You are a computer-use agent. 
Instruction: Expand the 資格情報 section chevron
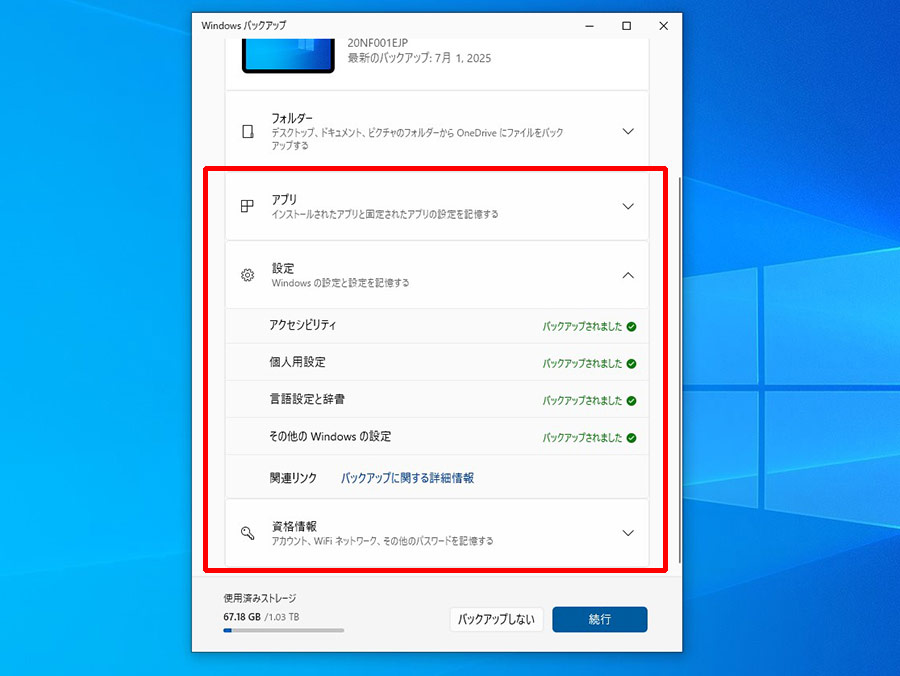tap(628, 533)
